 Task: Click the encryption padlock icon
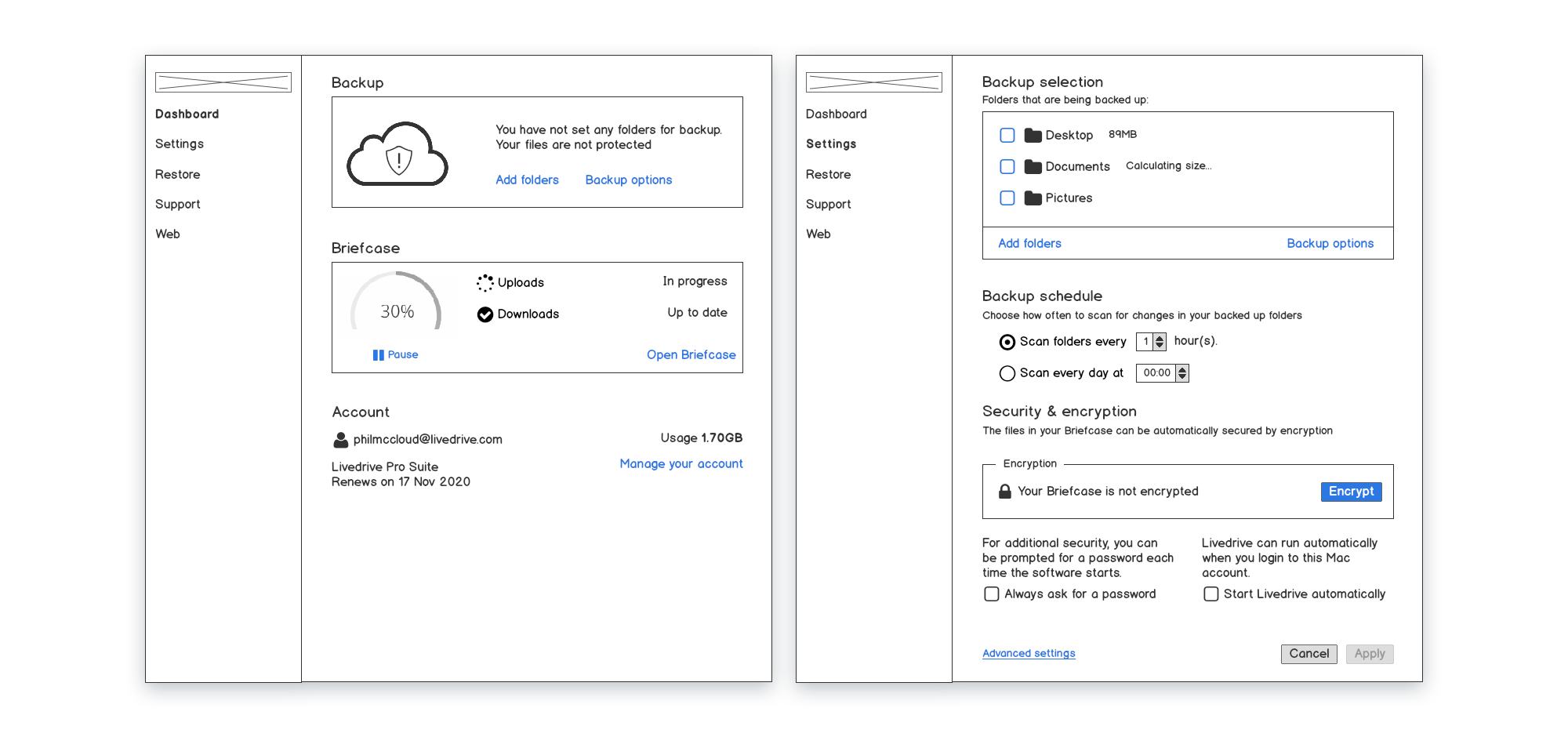[1005, 492]
